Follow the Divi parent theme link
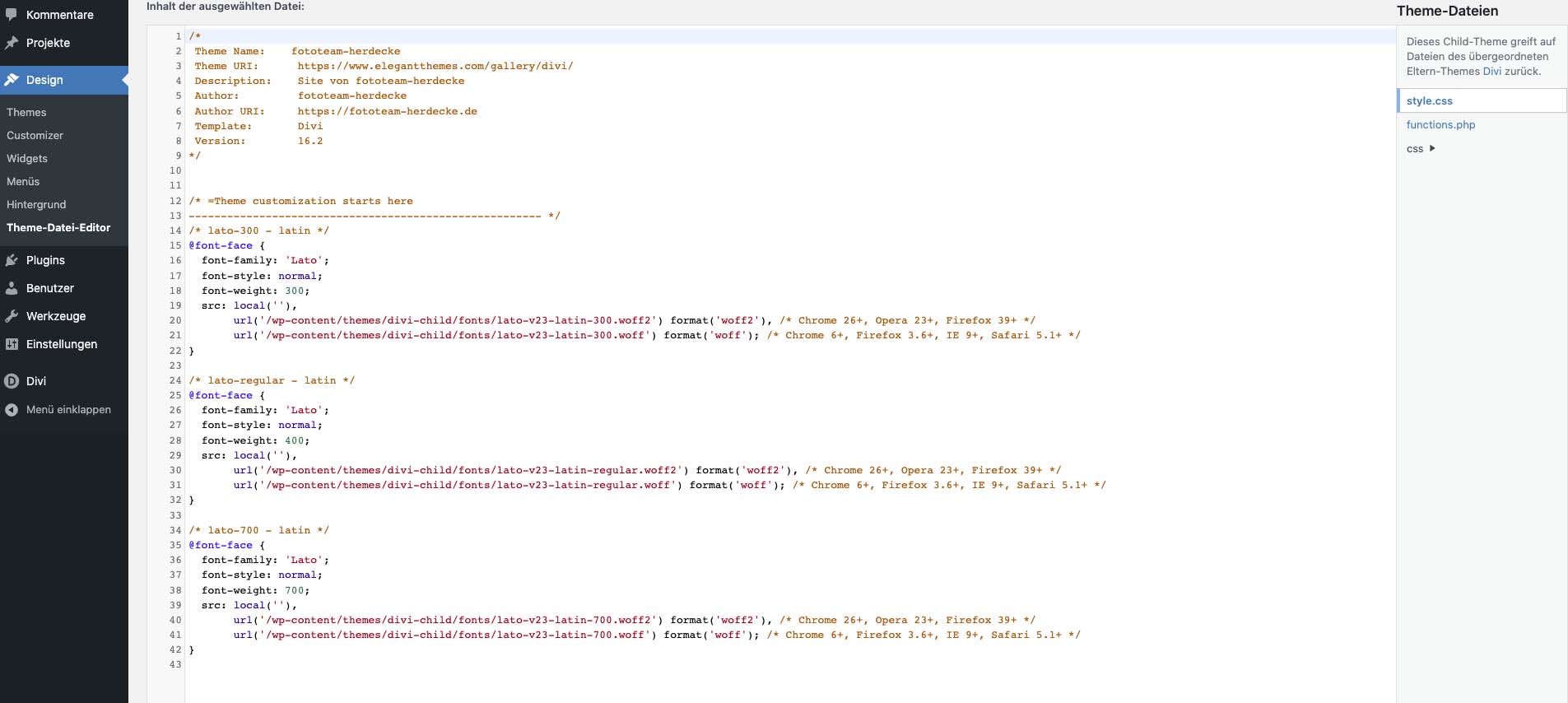 click(x=1491, y=71)
